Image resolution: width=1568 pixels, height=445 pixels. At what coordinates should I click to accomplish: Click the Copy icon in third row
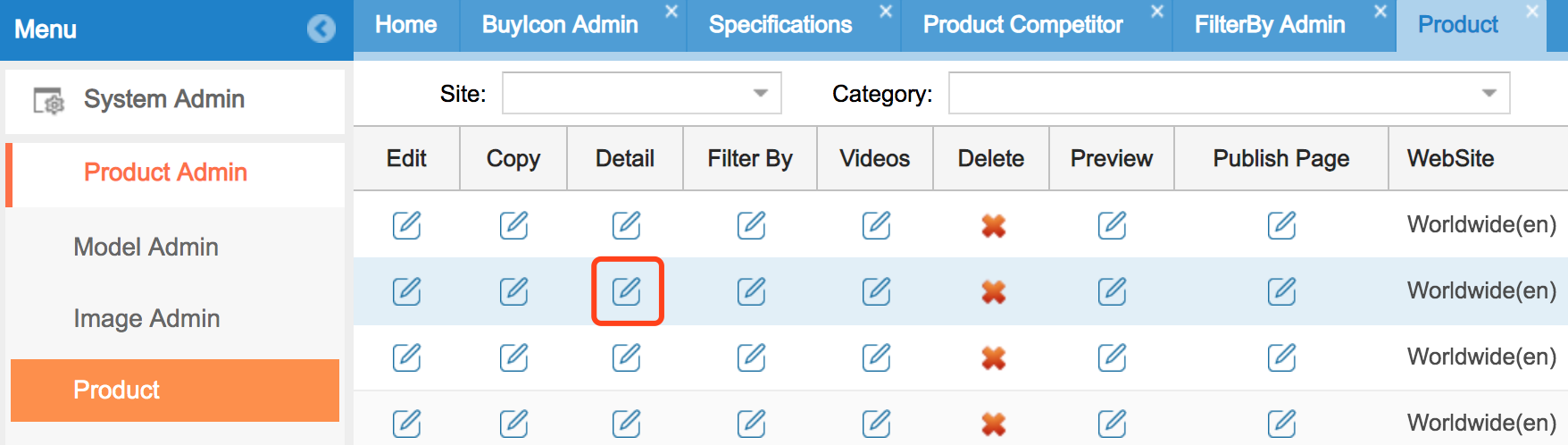coord(513,357)
